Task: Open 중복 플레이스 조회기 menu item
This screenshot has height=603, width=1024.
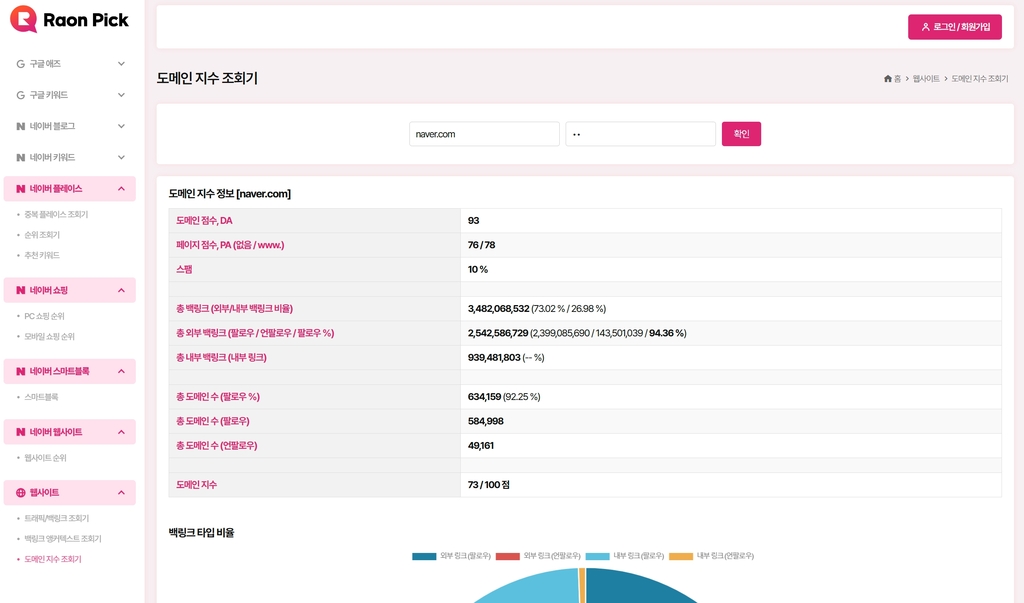Action: click(56, 214)
